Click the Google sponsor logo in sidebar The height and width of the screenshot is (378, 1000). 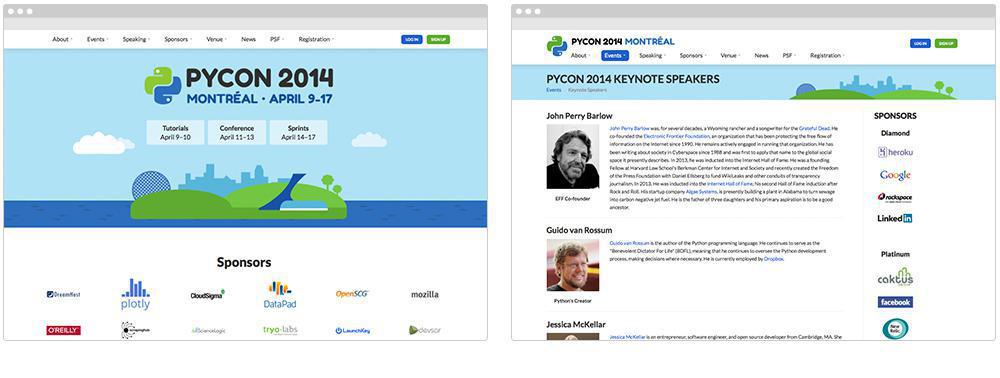[895, 175]
